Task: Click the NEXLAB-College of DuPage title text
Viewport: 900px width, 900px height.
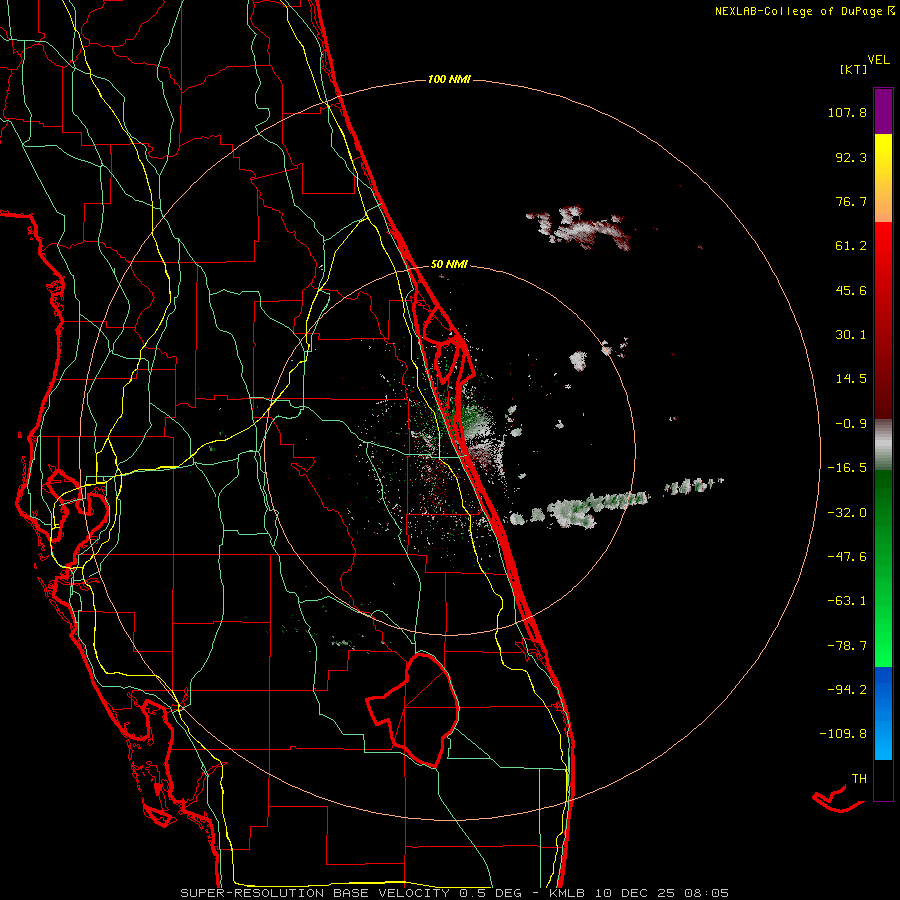Action: click(x=805, y=11)
